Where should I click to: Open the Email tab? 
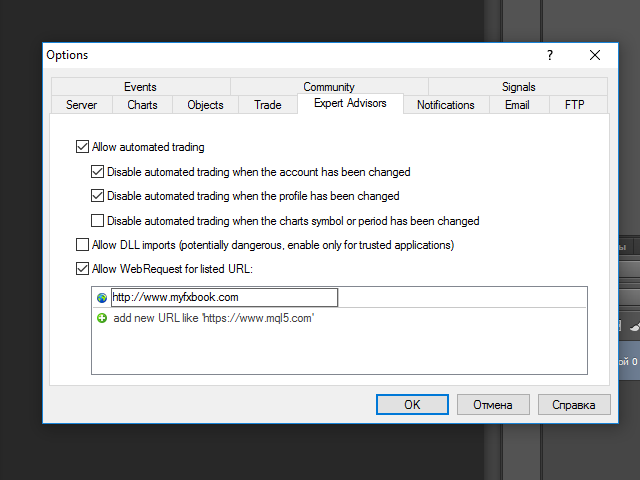point(517,104)
